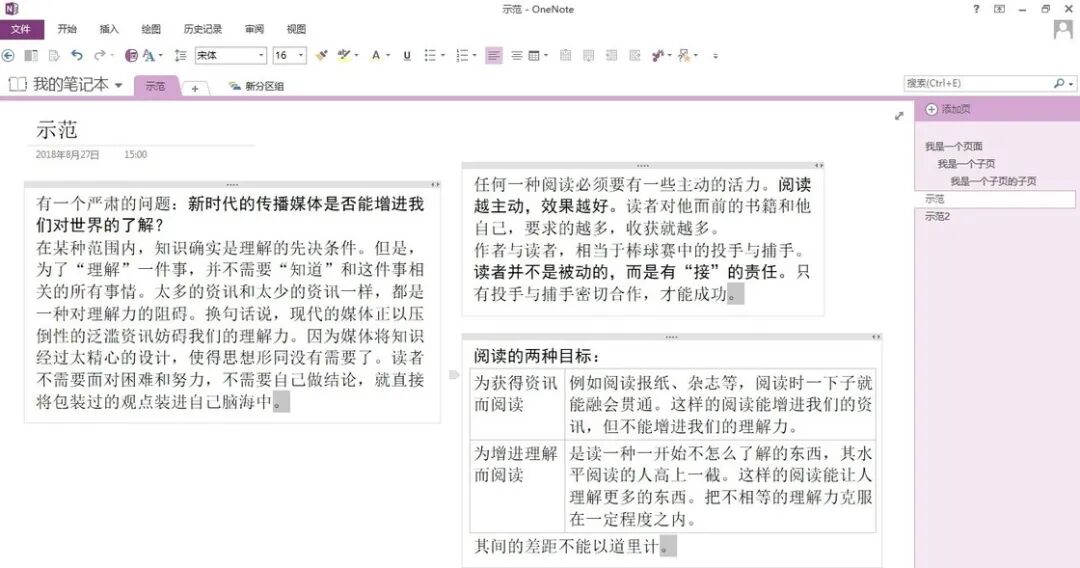
Task: Expand page to full view arrow icon
Action: 899,116
